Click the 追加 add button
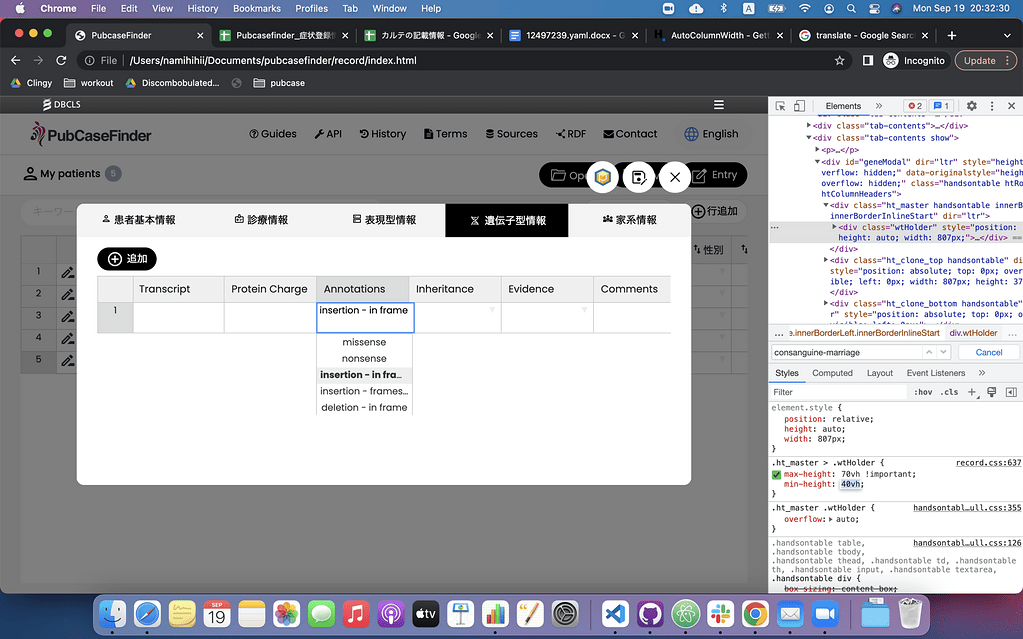Image resolution: width=1023 pixels, height=639 pixels. (126, 258)
